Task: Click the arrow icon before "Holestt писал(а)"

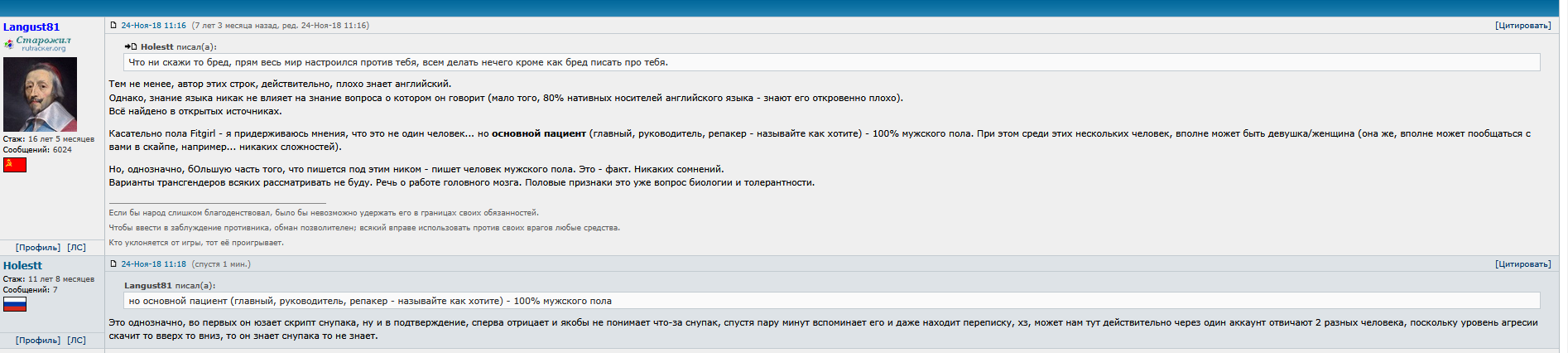Action: (x=131, y=47)
